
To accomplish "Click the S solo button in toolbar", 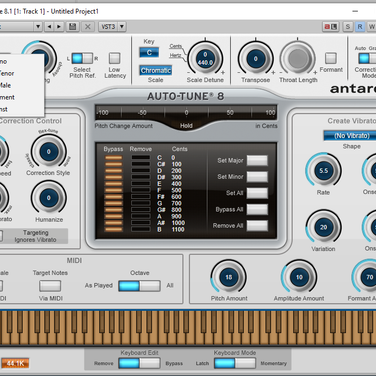I will pyautogui.click(x=348, y=27).
